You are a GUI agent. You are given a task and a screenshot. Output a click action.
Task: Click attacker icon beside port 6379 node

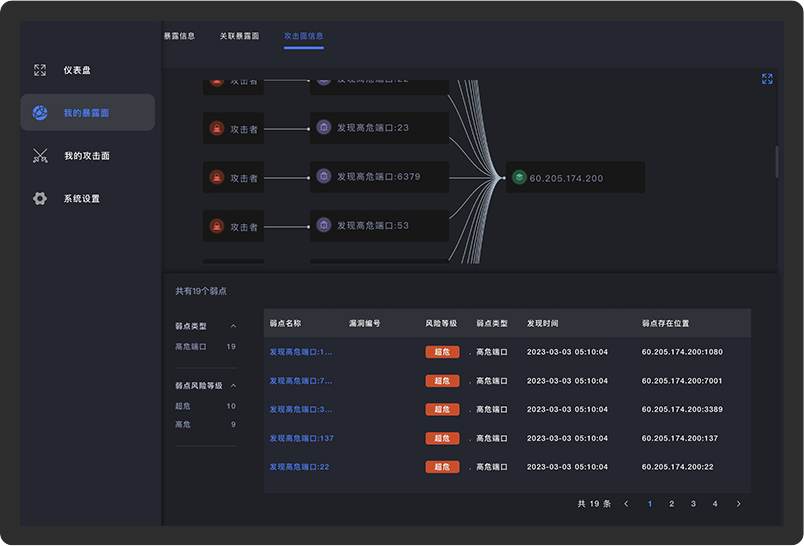tap(217, 177)
